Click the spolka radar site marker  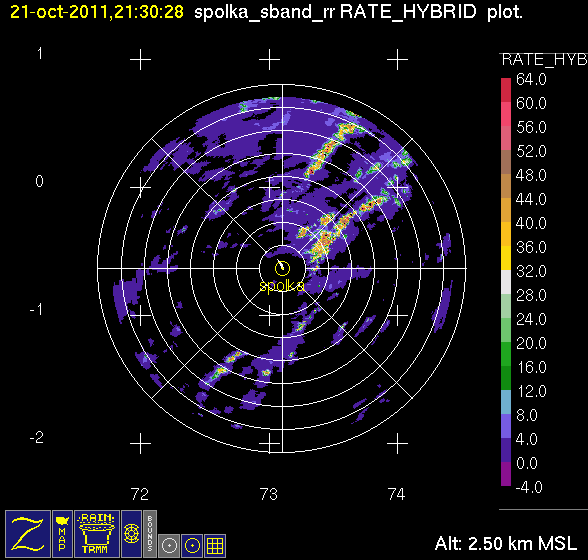pos(282,267)
